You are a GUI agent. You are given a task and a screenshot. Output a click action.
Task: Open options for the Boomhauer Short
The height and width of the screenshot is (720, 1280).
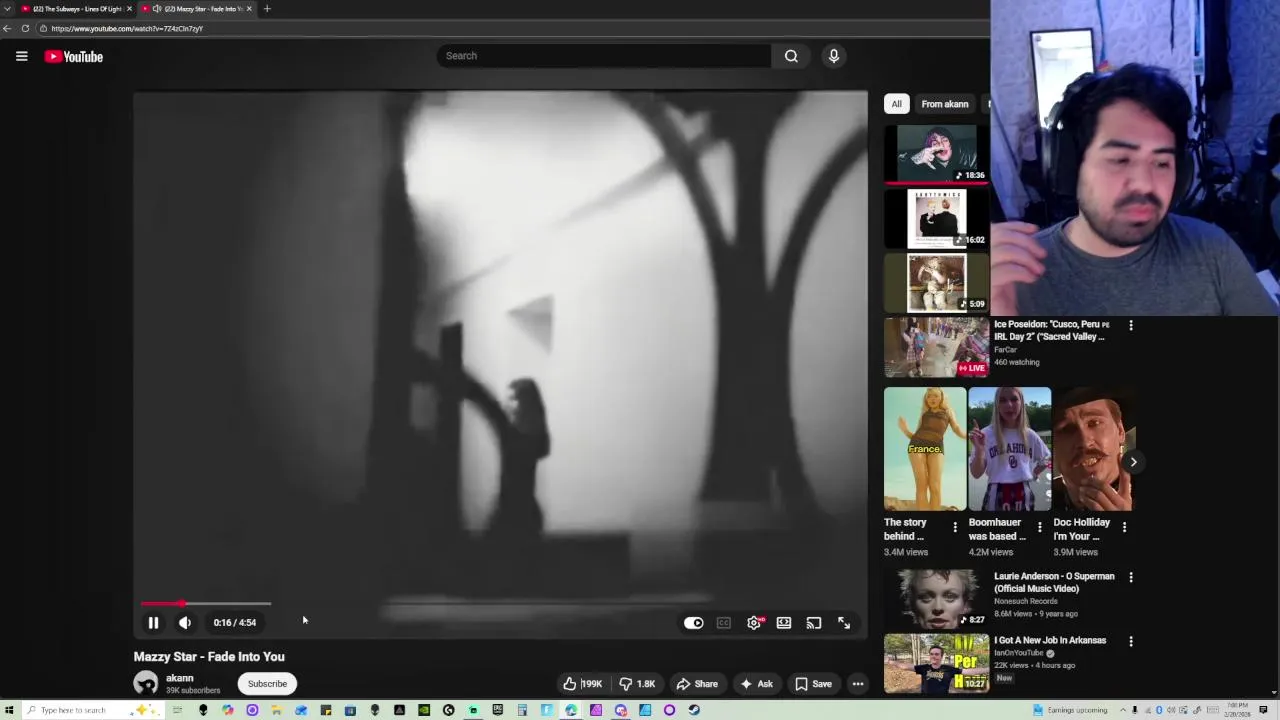(1039, 527)
